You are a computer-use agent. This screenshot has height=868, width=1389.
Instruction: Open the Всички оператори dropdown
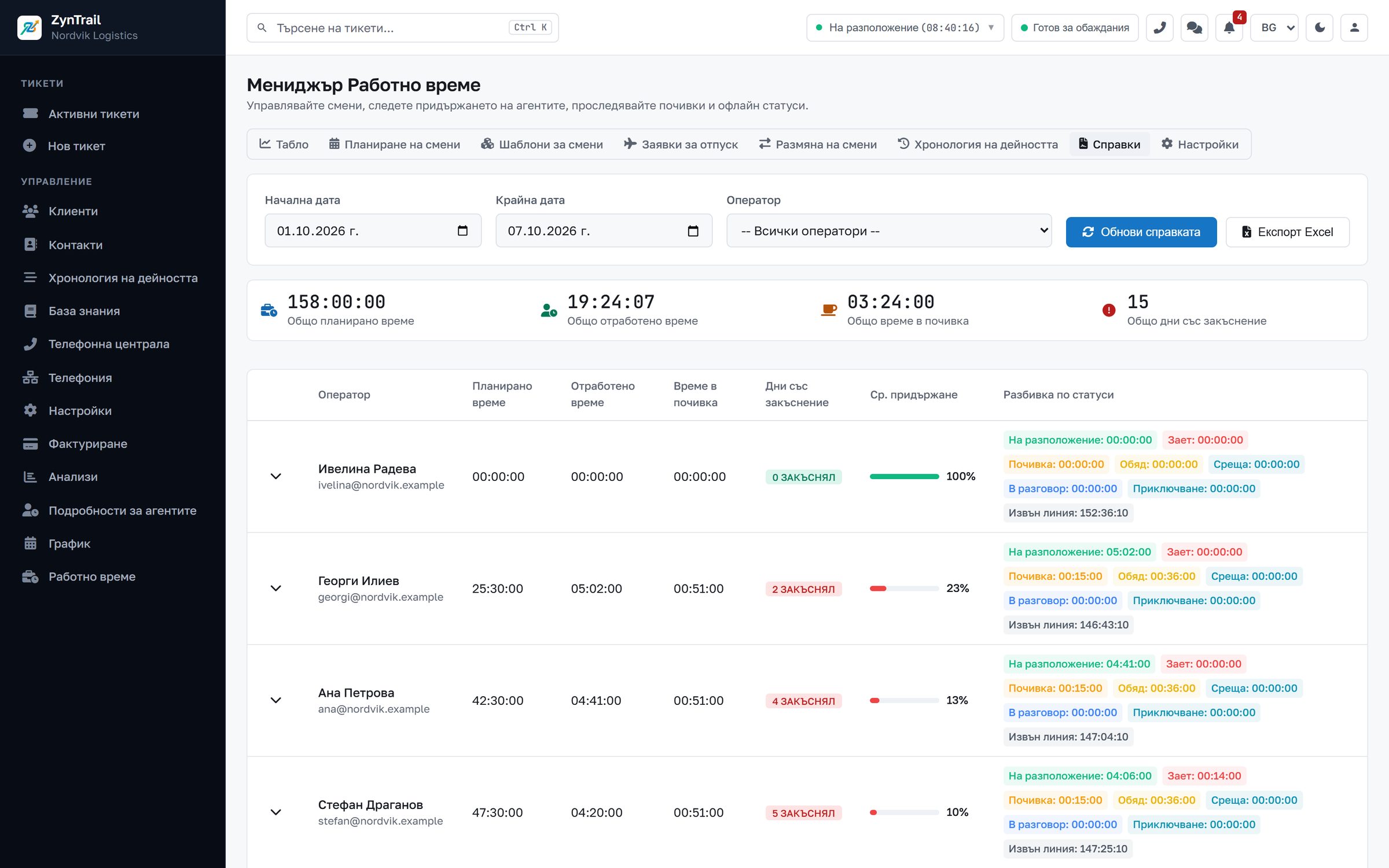[889, 231]
